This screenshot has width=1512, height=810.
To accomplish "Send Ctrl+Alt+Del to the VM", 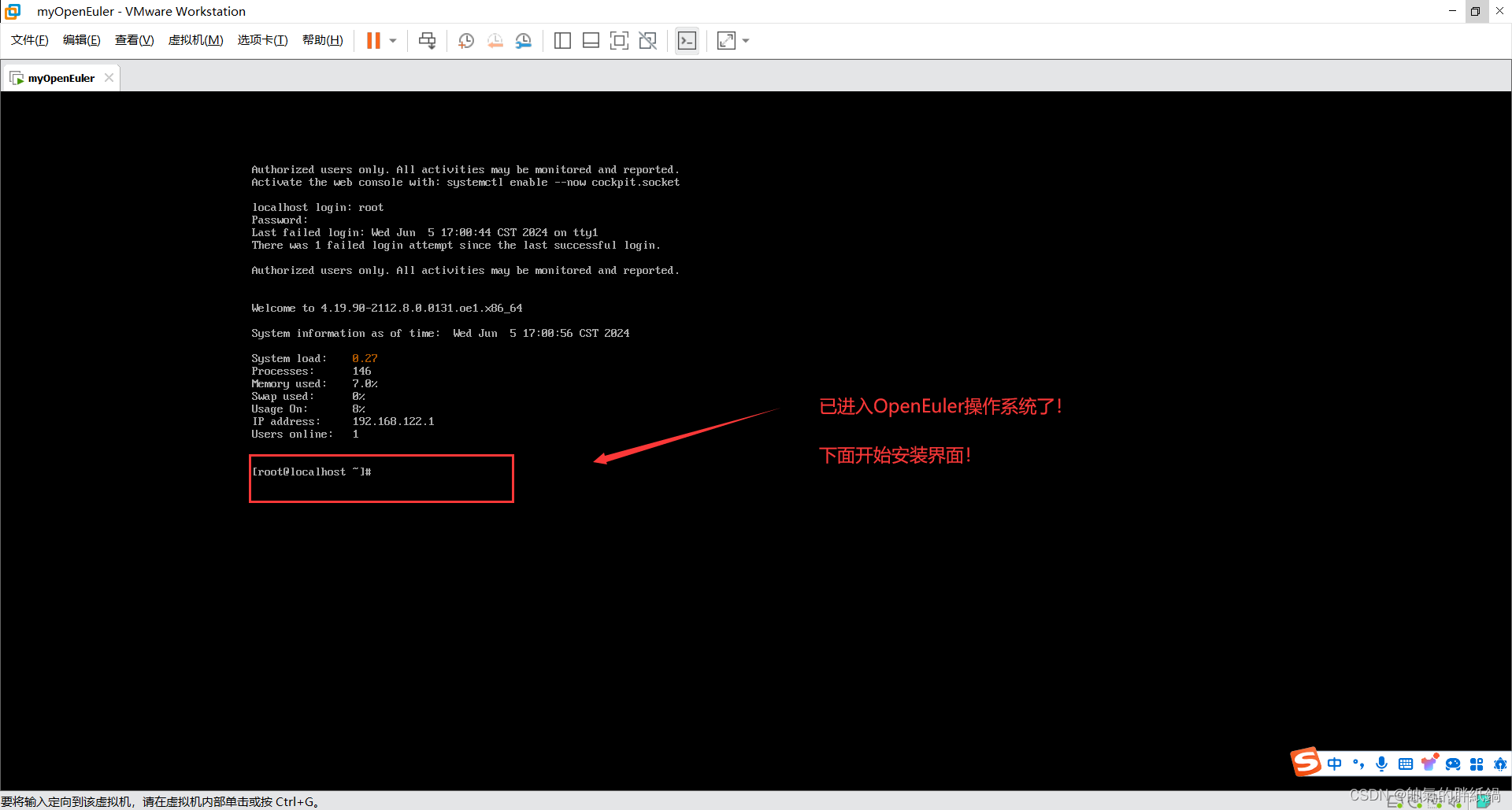I will tap(428, 41).
